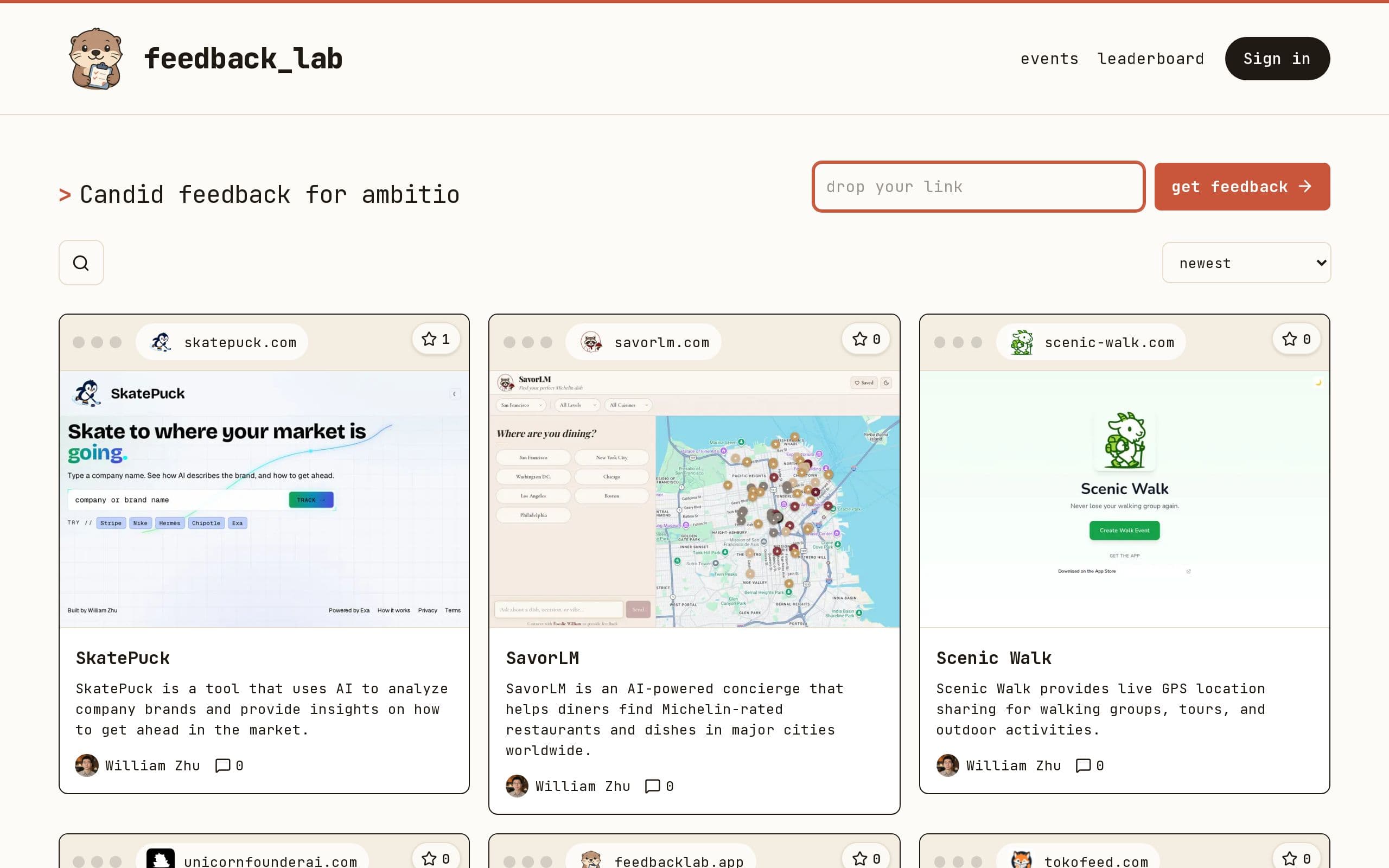Open the Scenic Walk screenshot preview
Viewport: 1389px width, 868px height.
pos(1124,499)
